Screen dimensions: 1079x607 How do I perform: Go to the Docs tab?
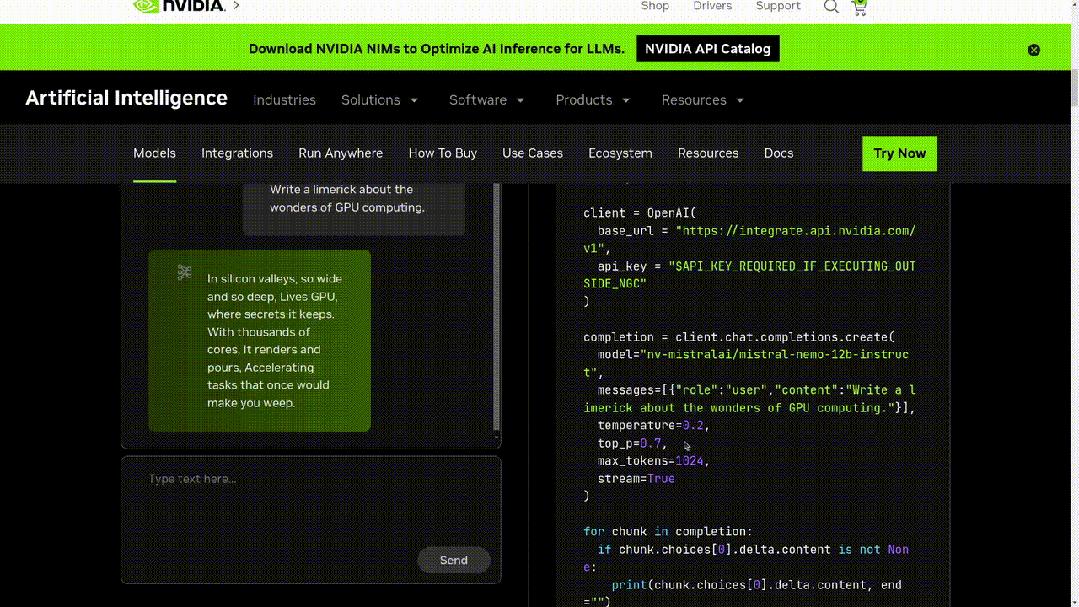(x=778, y=153)
